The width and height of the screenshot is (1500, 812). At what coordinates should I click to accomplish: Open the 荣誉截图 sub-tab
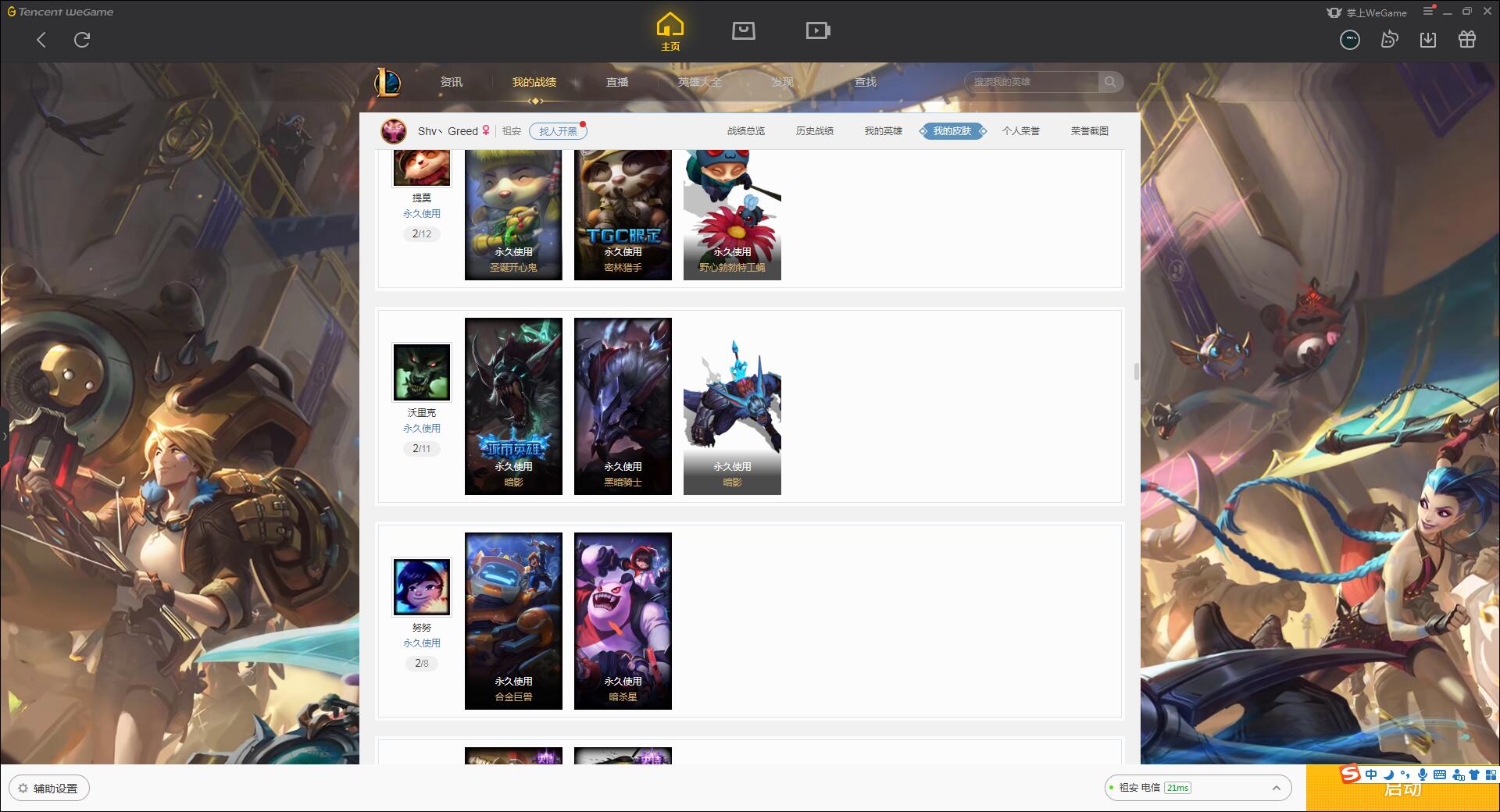[1090, 131]
